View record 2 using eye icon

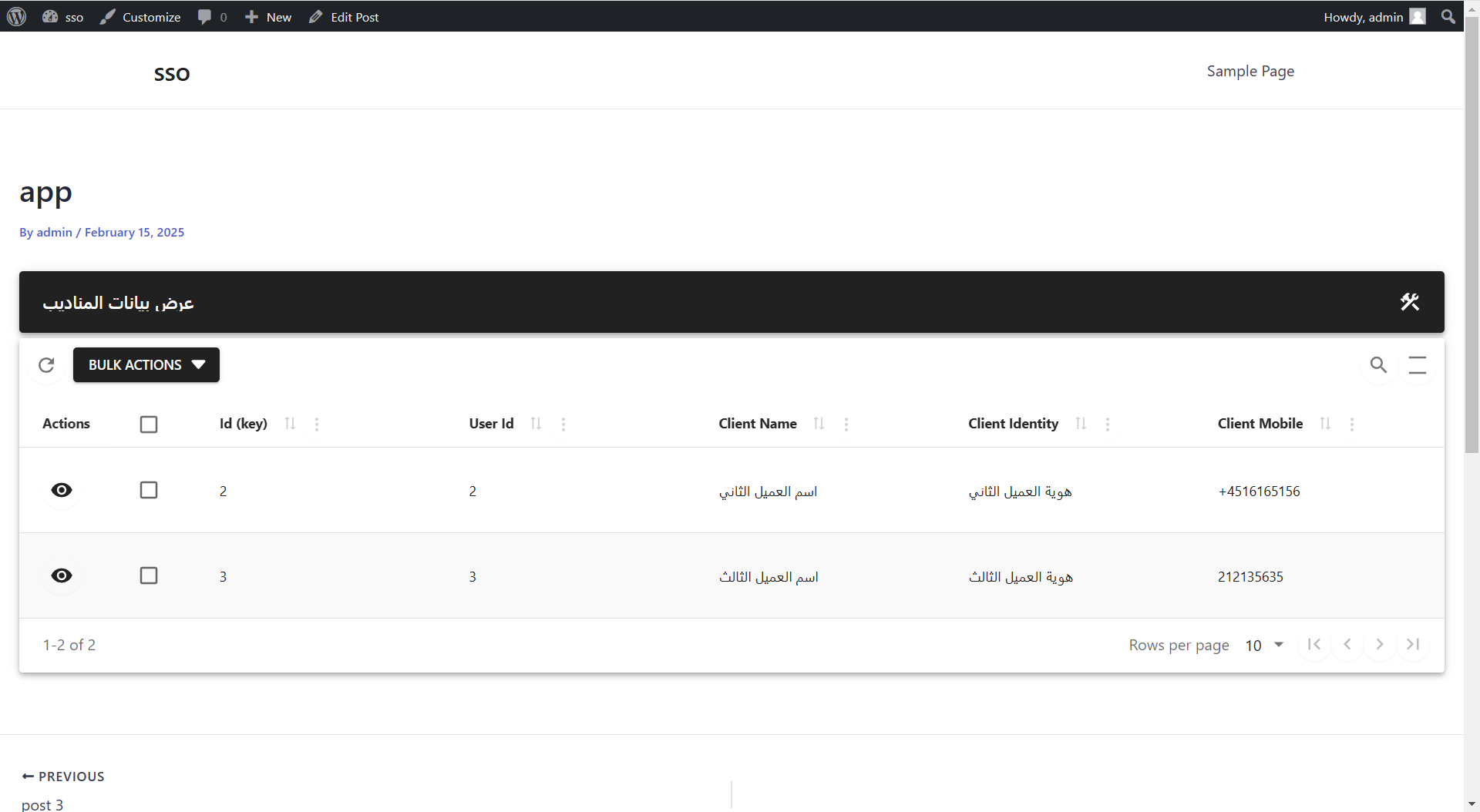[x=62, y=491]
